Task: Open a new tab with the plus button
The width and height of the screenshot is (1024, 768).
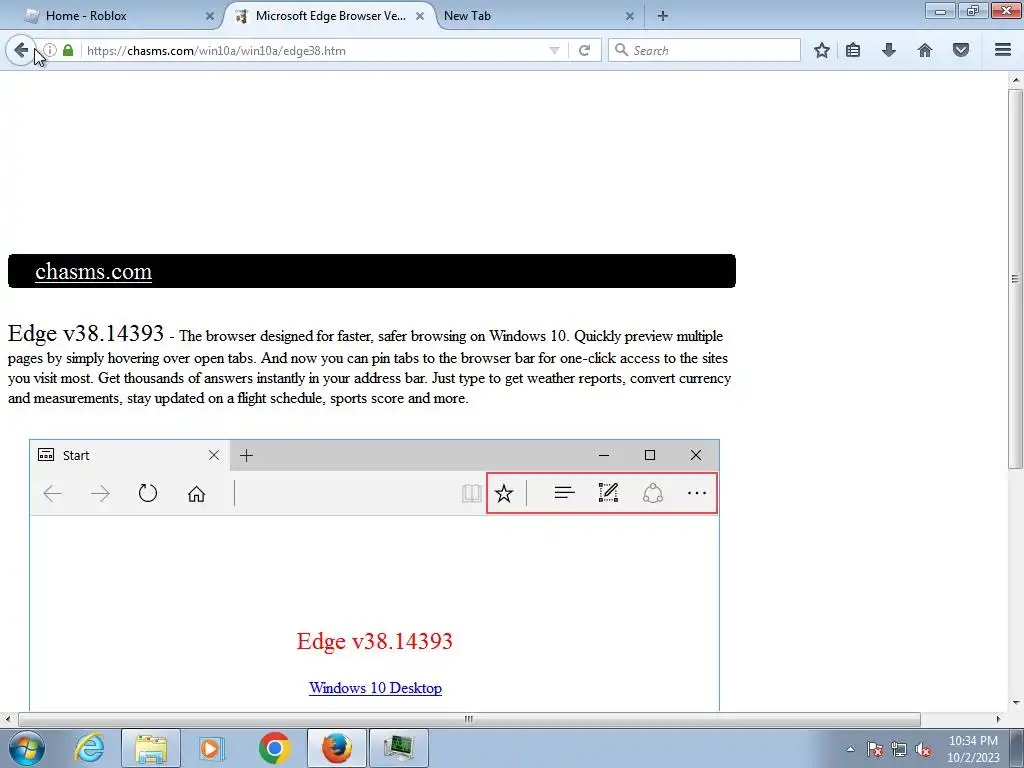Action: [663, 16]
